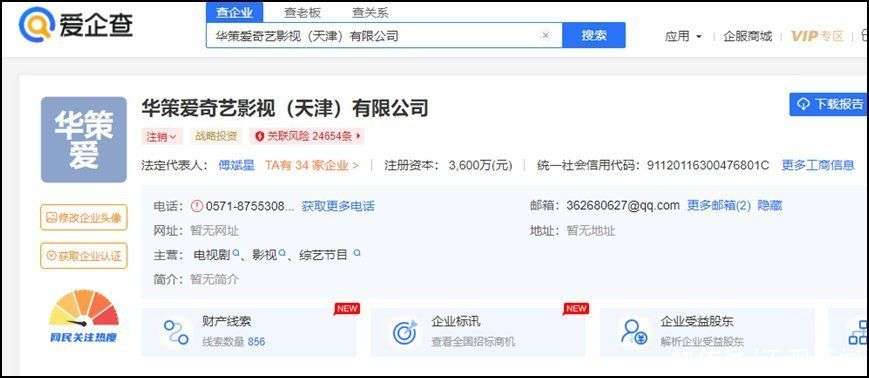Select credit code 91120116300476801C
Viewport: 869px width, 378px height.
click(708, 165)
